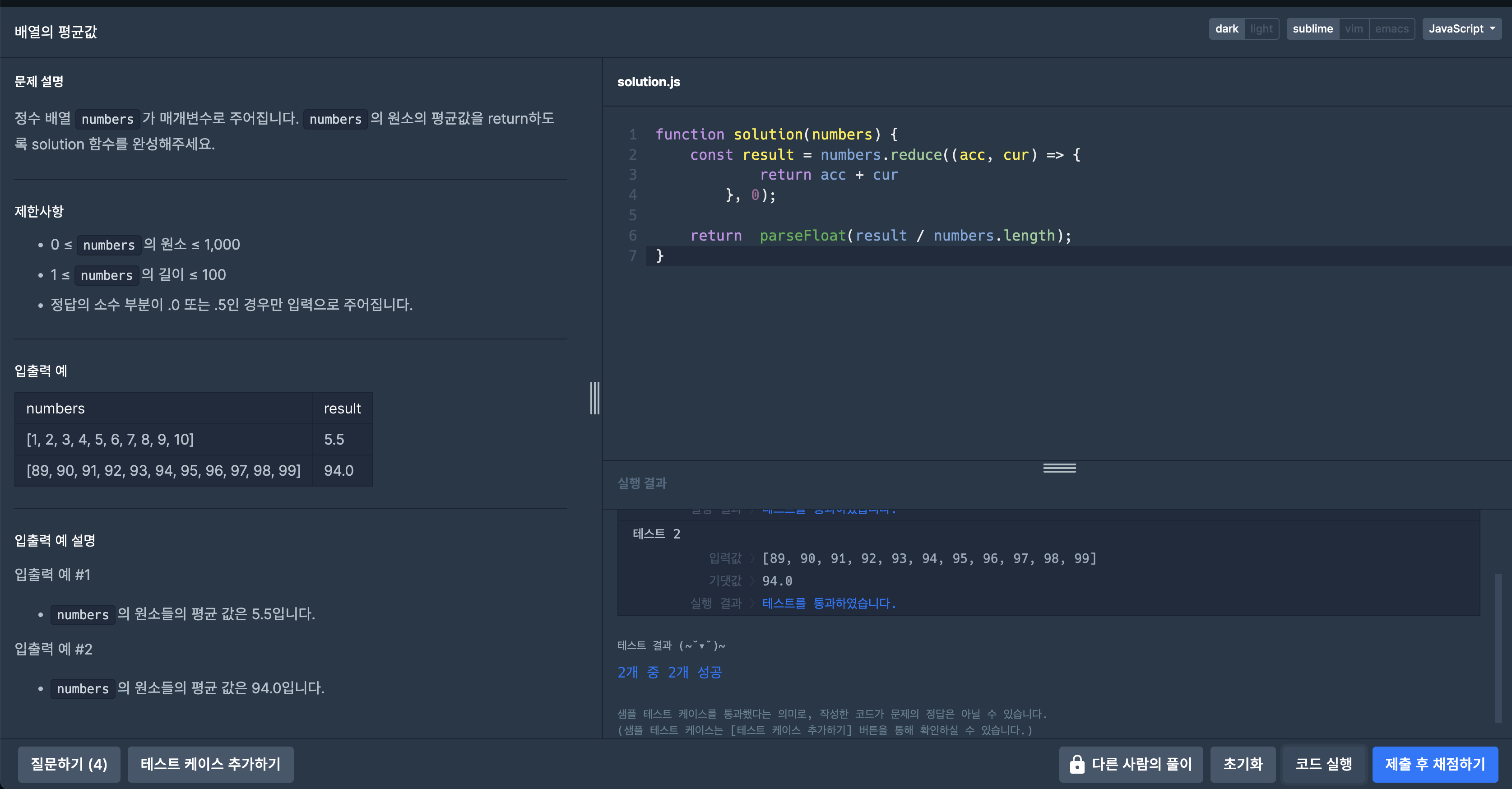
Task: Submit with 제출 후 채점하기
Action: tap(1434, 764)
